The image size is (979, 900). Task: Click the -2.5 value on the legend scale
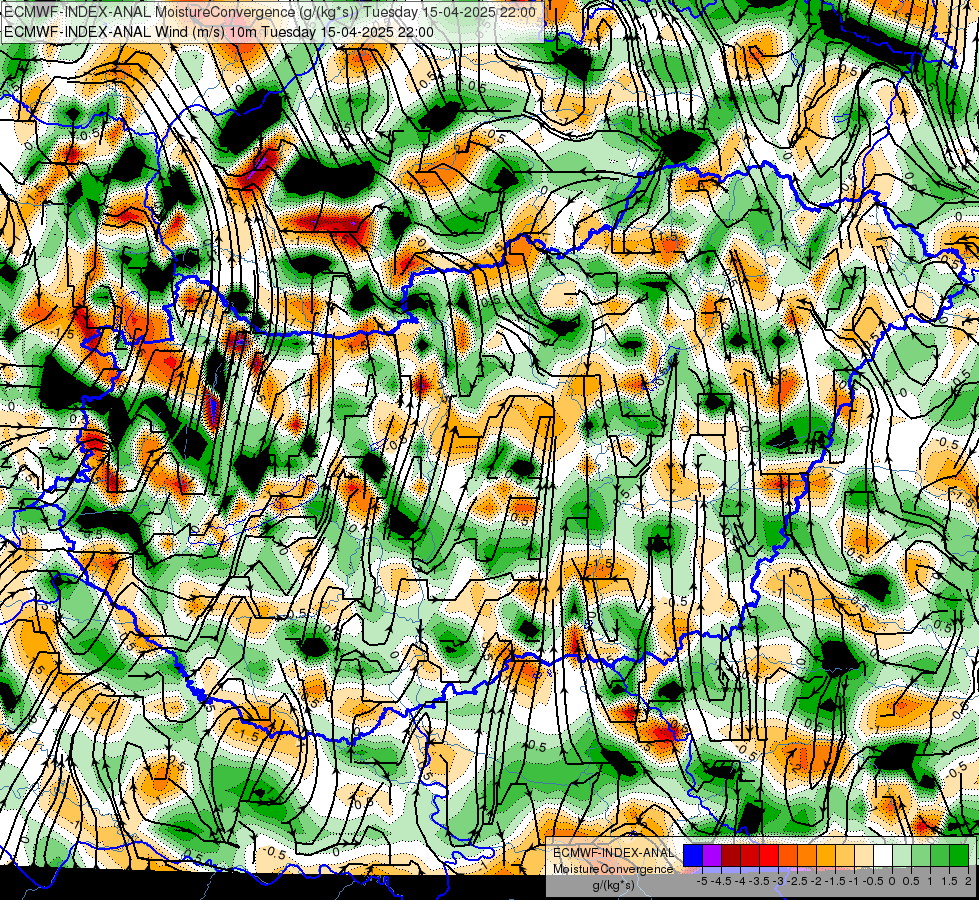(799, 881)
